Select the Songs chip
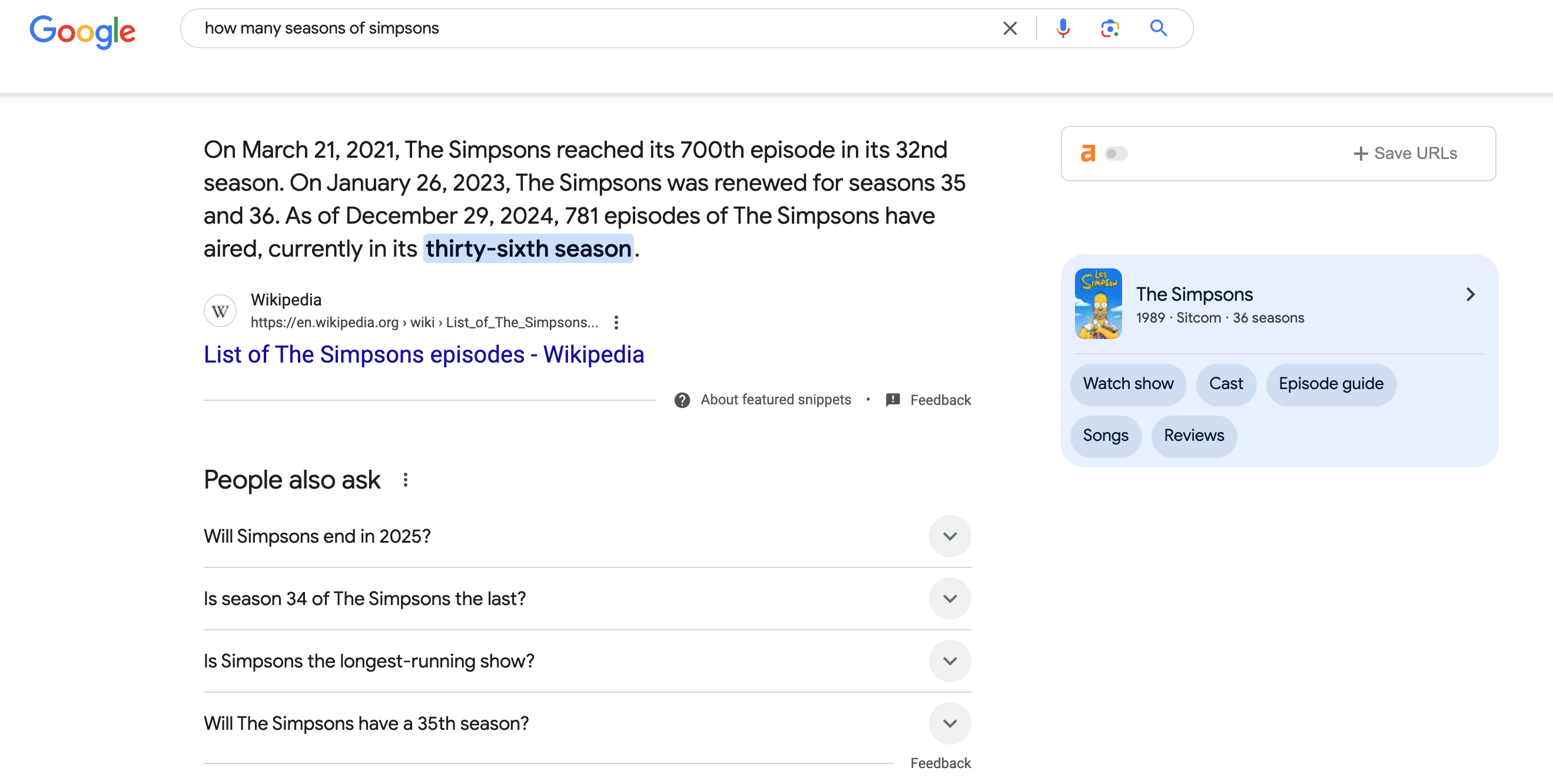The height and width of the screenshot is (784, 1553). [x=1105, y=436]
